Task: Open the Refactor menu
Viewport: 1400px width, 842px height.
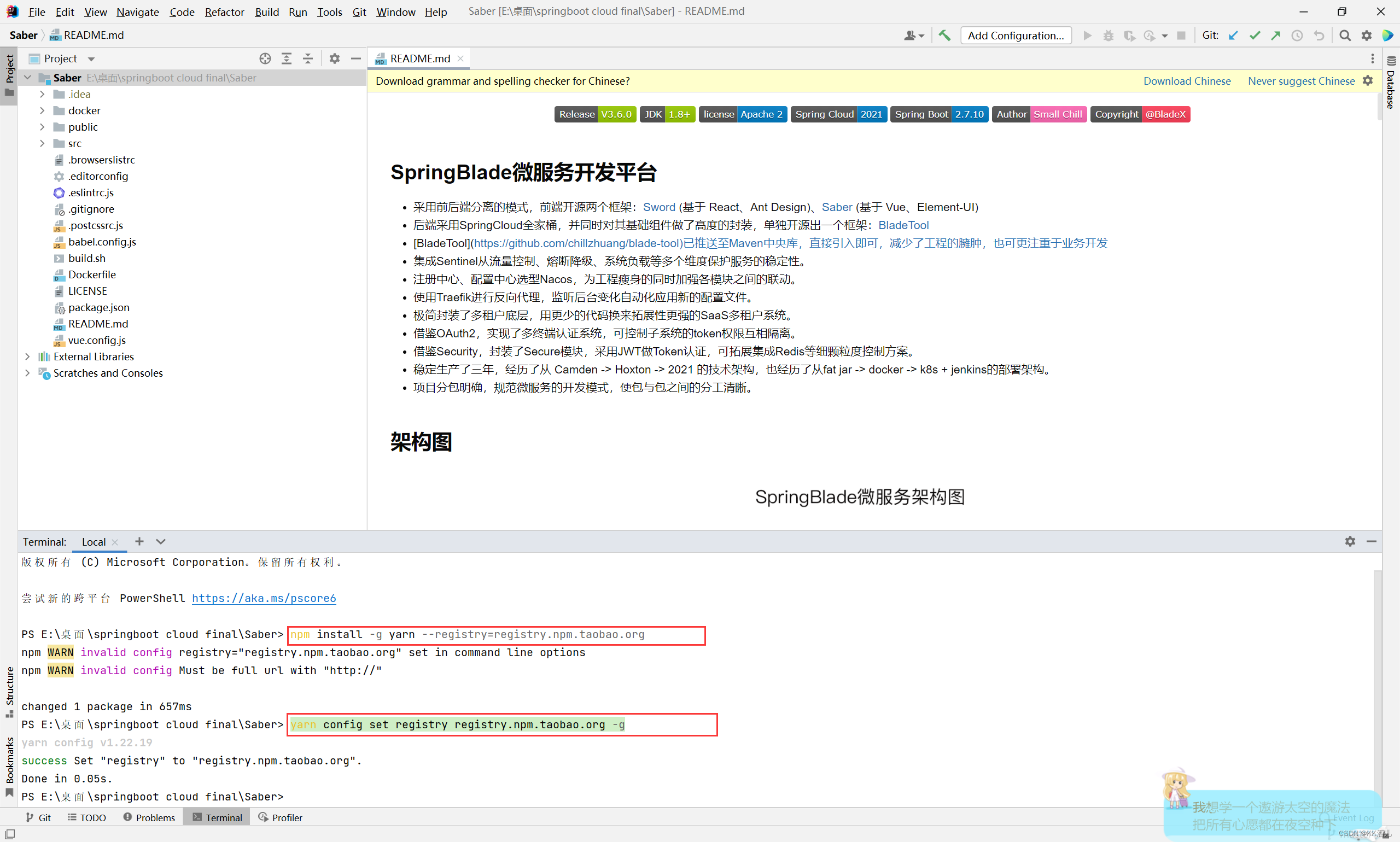Action: click(224, 11)
